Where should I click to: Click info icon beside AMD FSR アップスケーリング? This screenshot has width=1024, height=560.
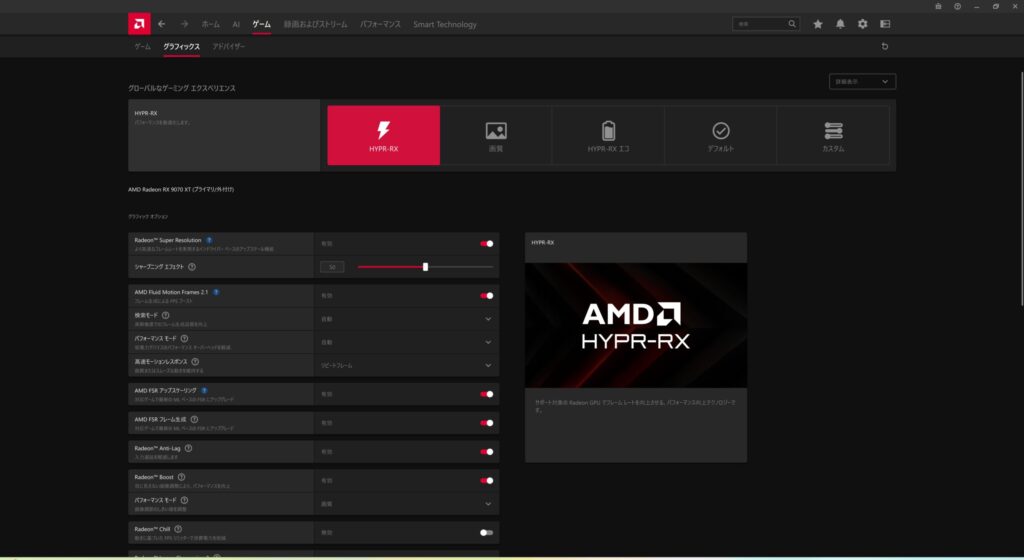click(204, 390)
